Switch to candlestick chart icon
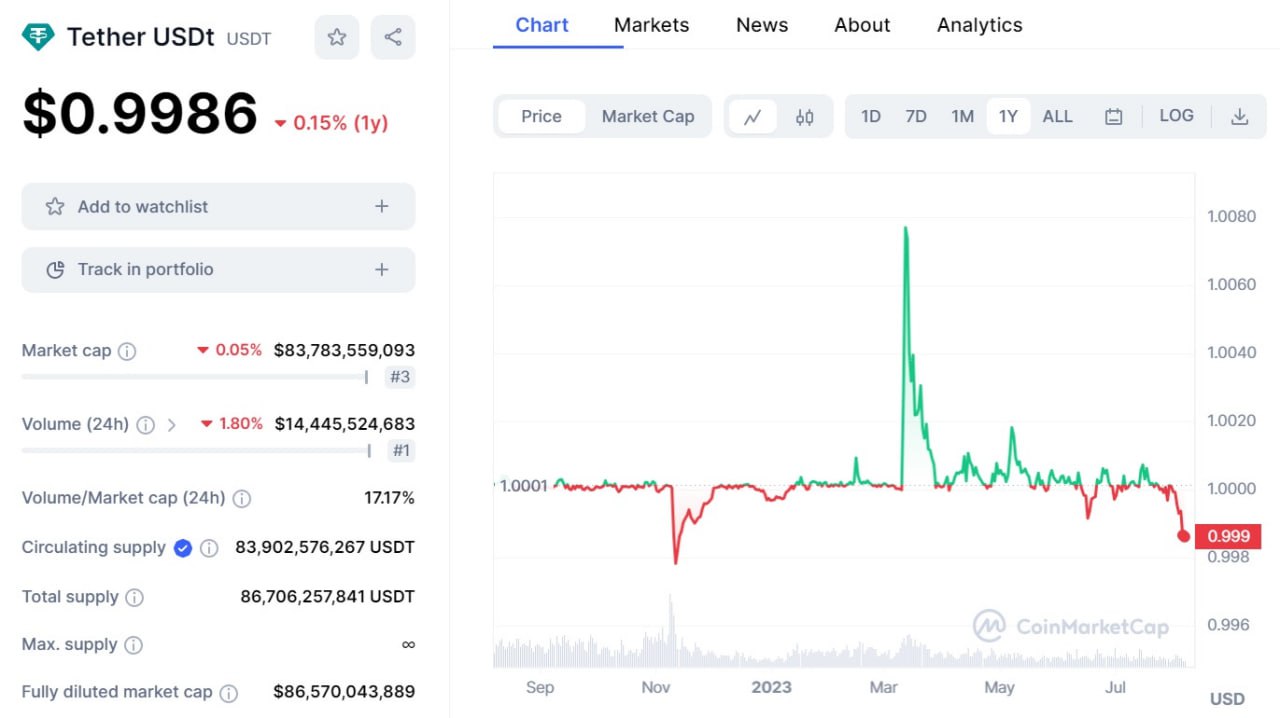 pyautogui.click(x=805, y=116)
